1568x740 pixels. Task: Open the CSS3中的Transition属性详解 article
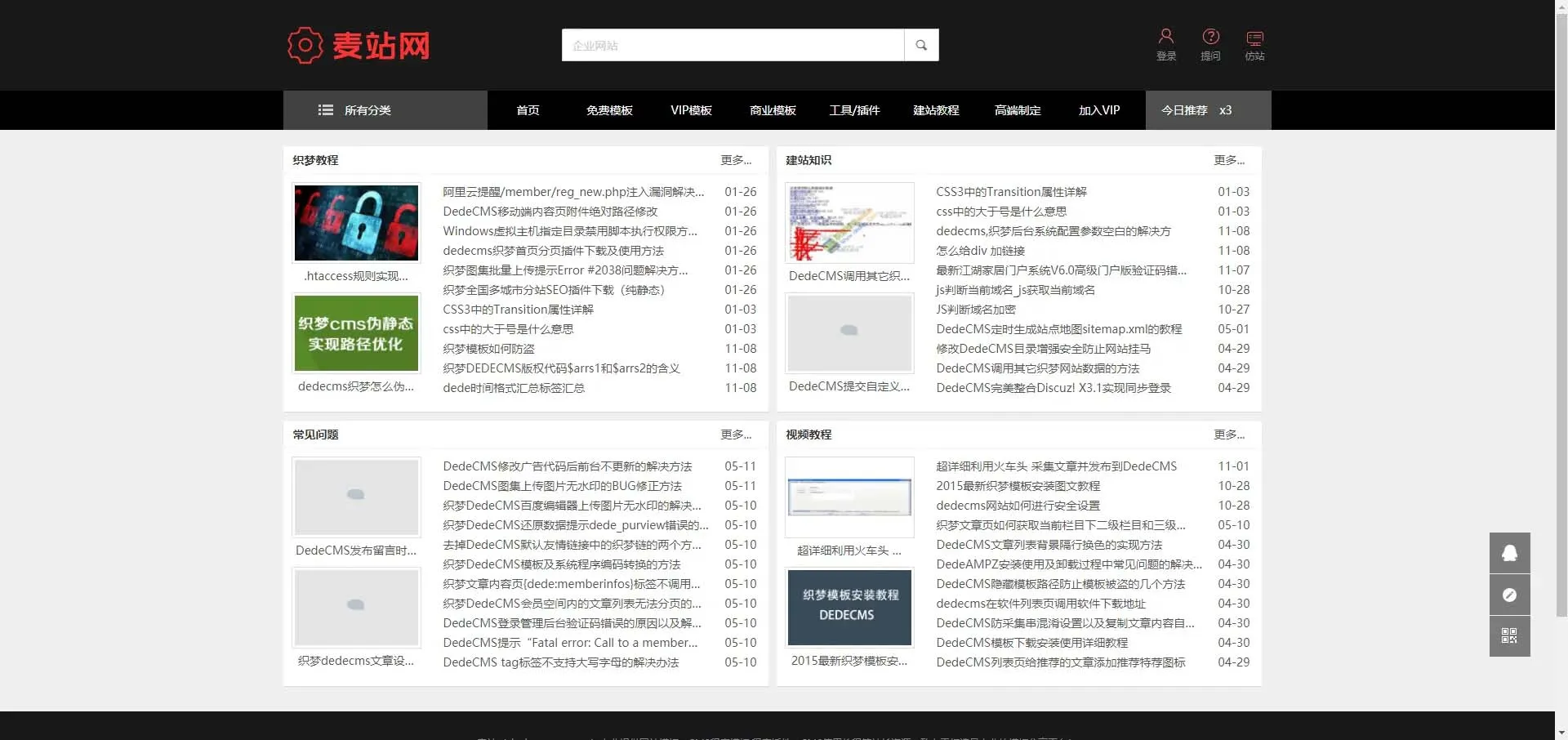518,309
